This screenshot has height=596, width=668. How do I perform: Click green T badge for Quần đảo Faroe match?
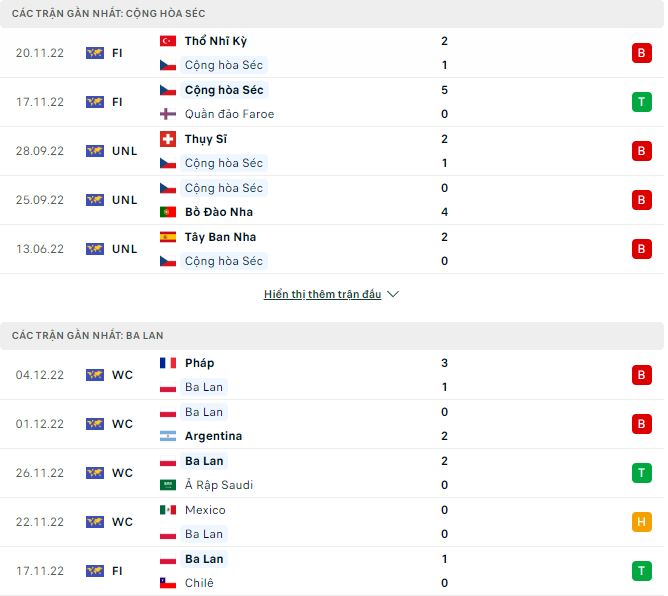point(641,102)
